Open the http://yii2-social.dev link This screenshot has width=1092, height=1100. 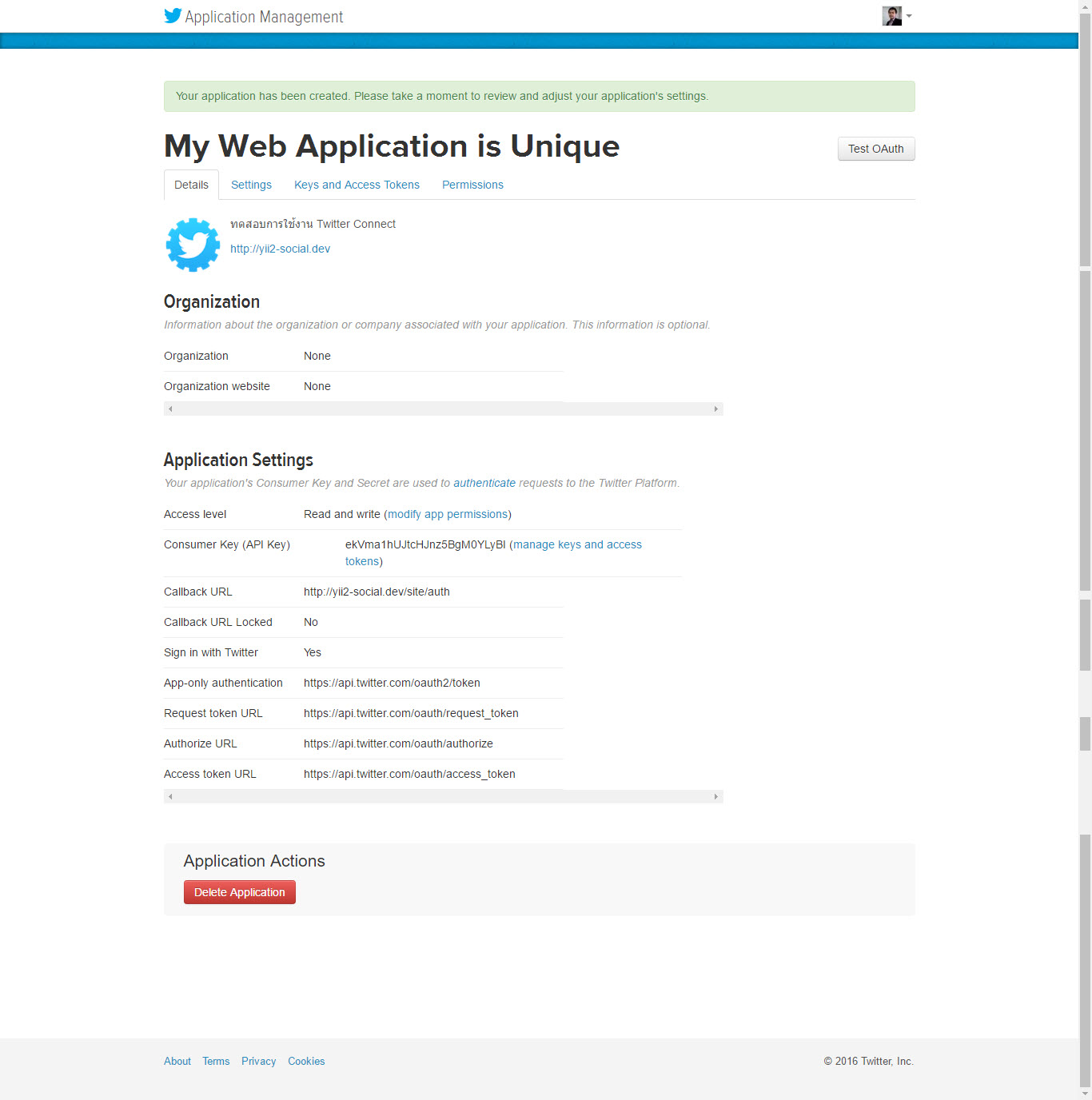tap(280, 249)
